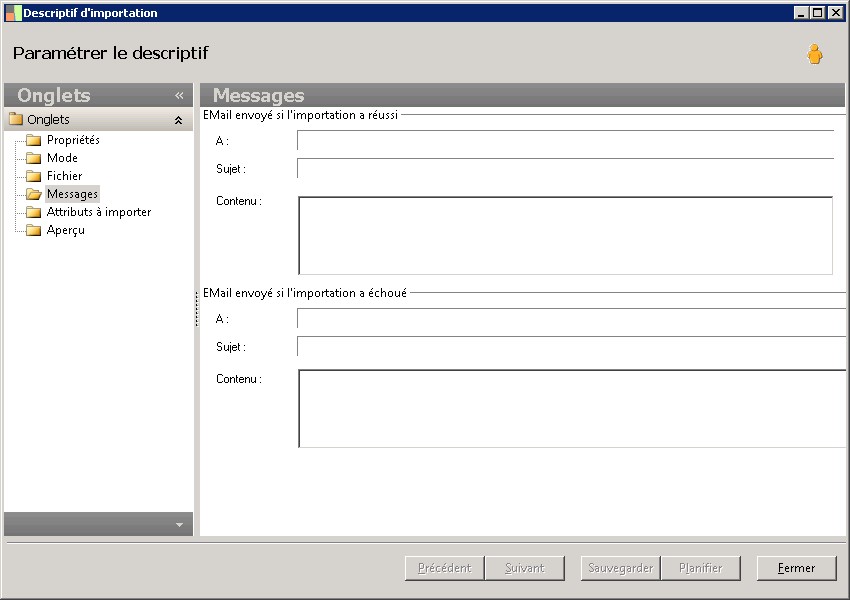Viewport: 850px width, 600px height.
Task: Click the Fermer button
Action: tap(796, 568)
